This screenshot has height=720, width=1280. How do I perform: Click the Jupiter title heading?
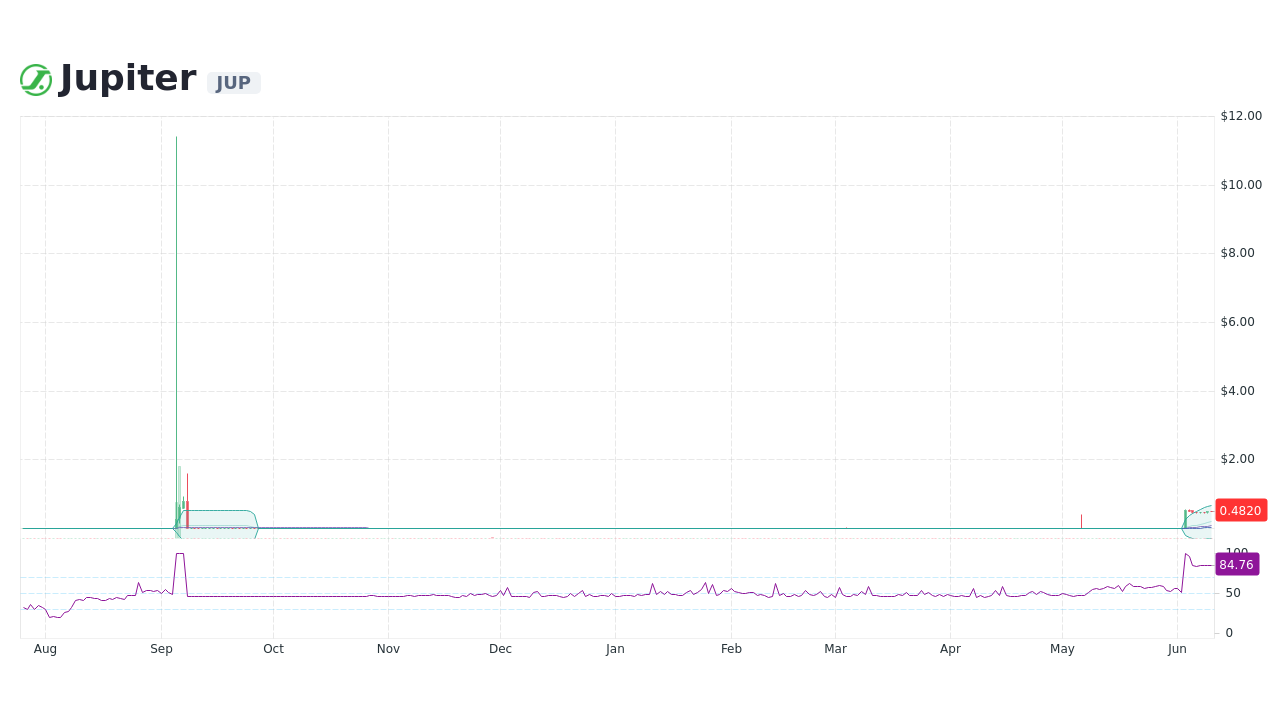[127, 77]
